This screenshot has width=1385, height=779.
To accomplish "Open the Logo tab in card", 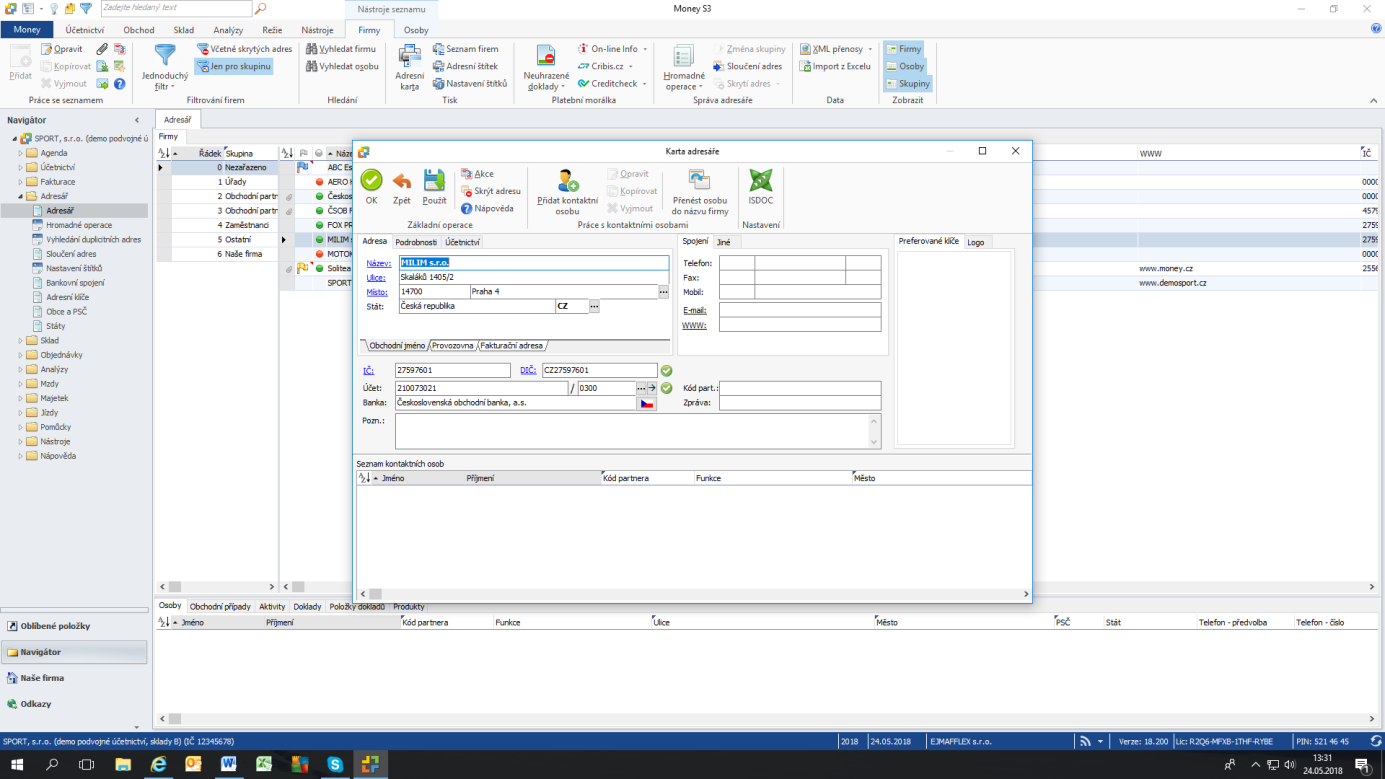I will [x=975, y=242].
